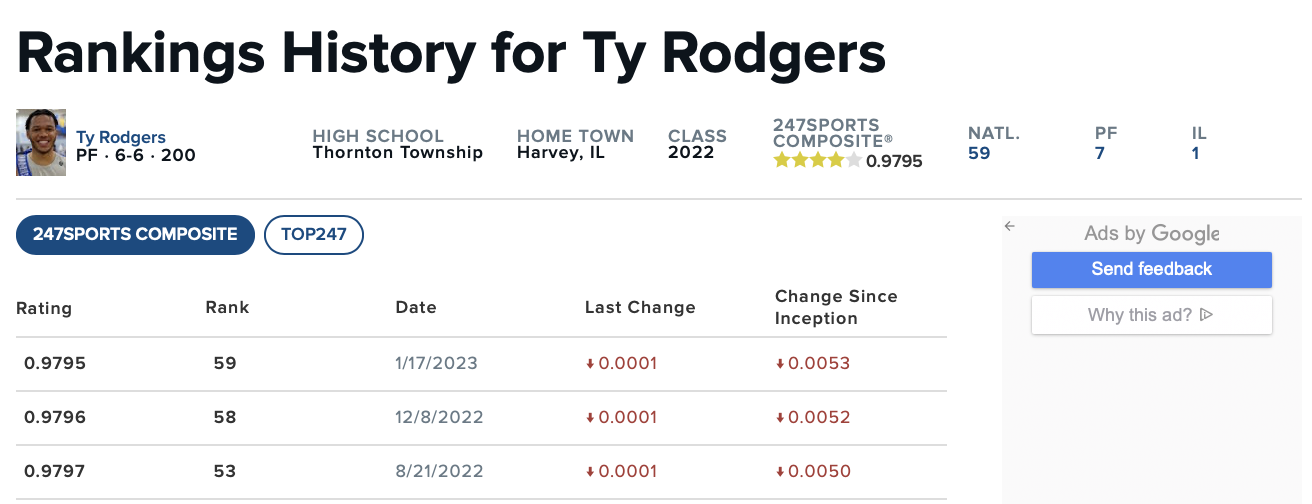Image resolution: width=1312 pixels, height=504 pixels.
Task: Open the PF position rank 7 link
Action: click(1099, 154)
